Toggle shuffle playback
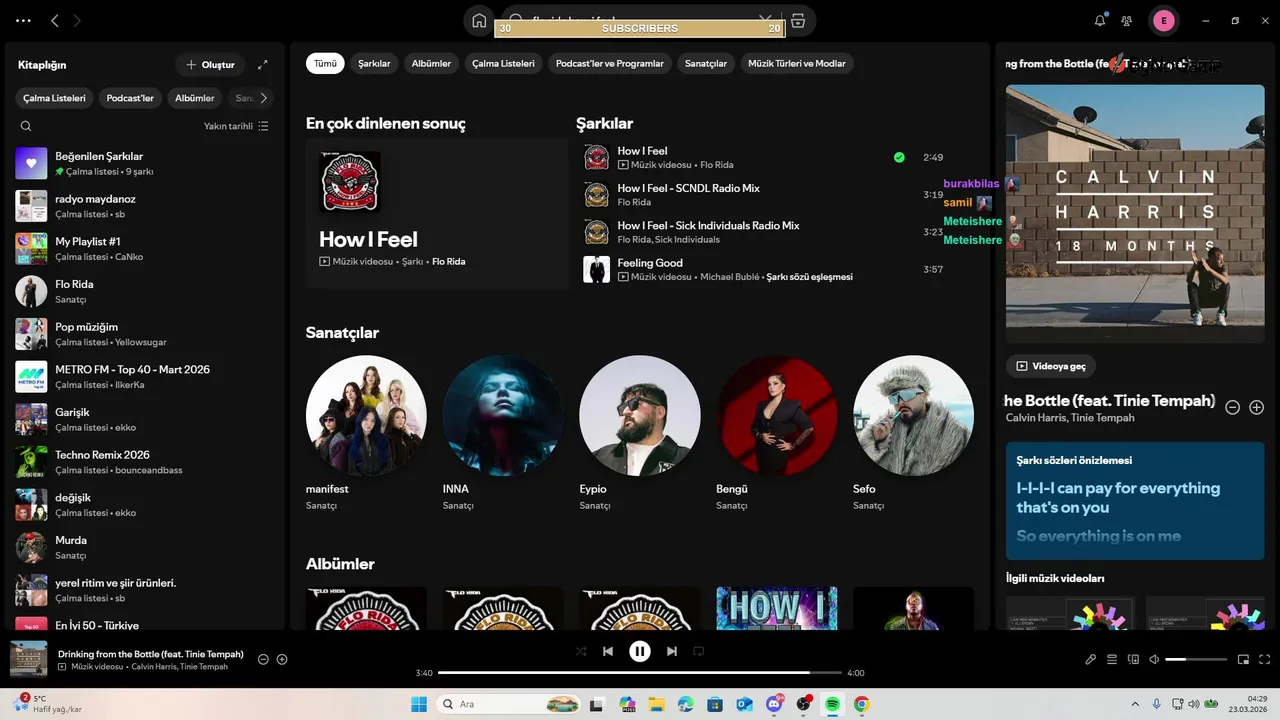Screen dimensions: 1280x720 pos(581,651)
